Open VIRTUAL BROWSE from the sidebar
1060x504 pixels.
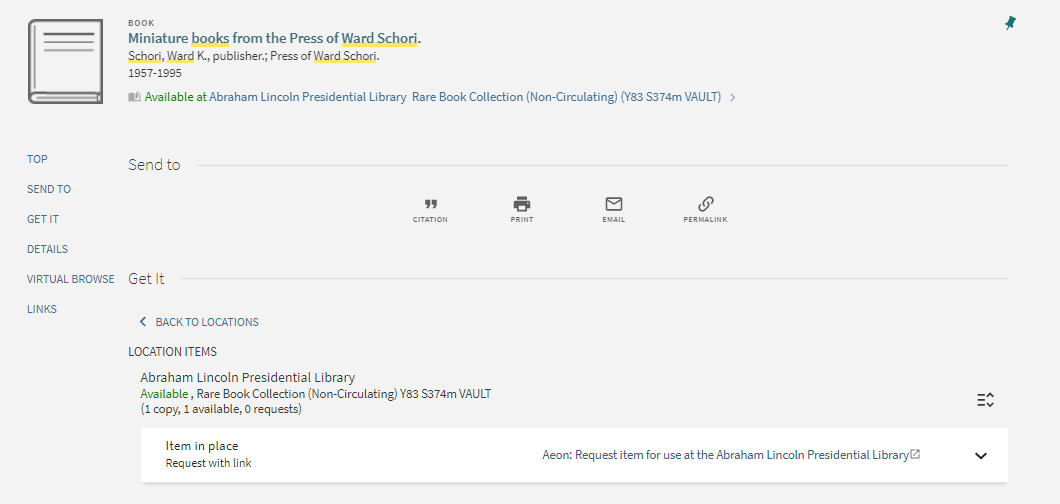71,279
